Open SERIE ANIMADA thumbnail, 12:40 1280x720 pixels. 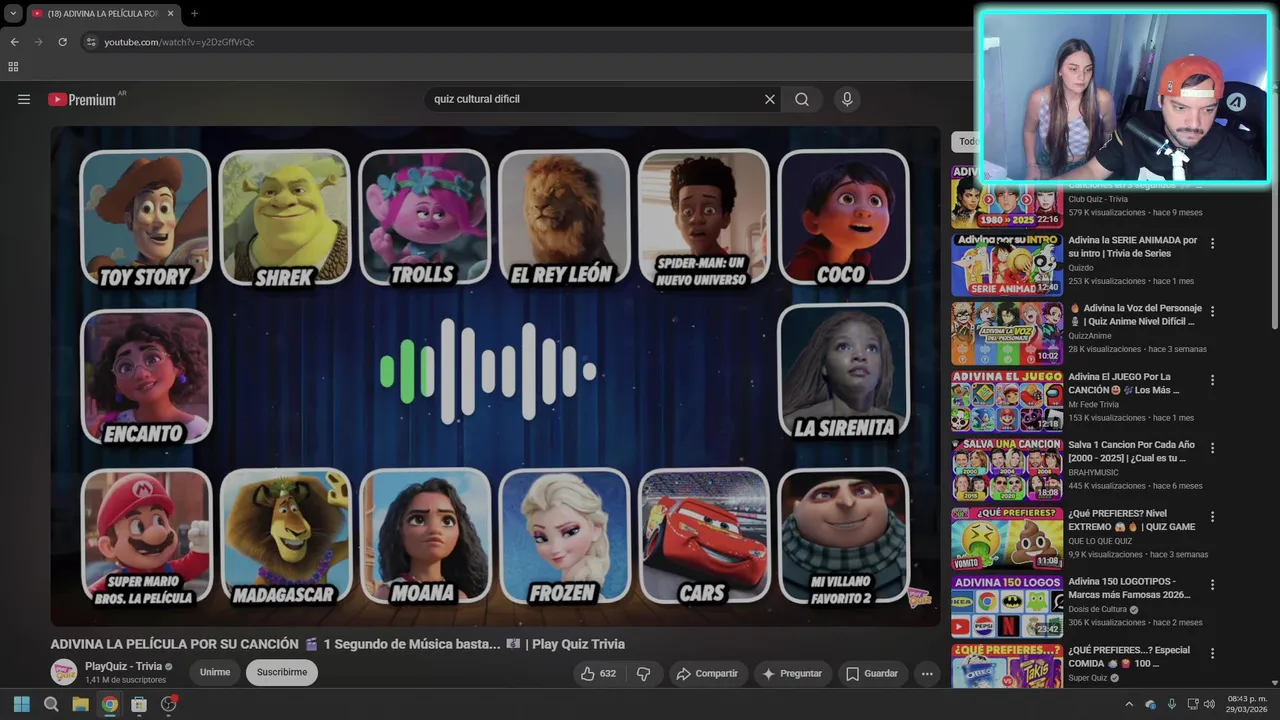click(x=1006, y=265)
